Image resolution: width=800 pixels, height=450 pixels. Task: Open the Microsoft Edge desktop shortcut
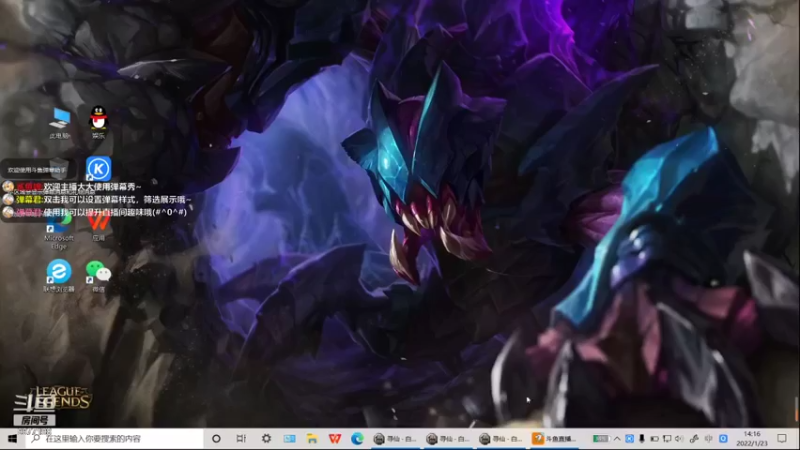pyautogui.click(x=59, y=232)
